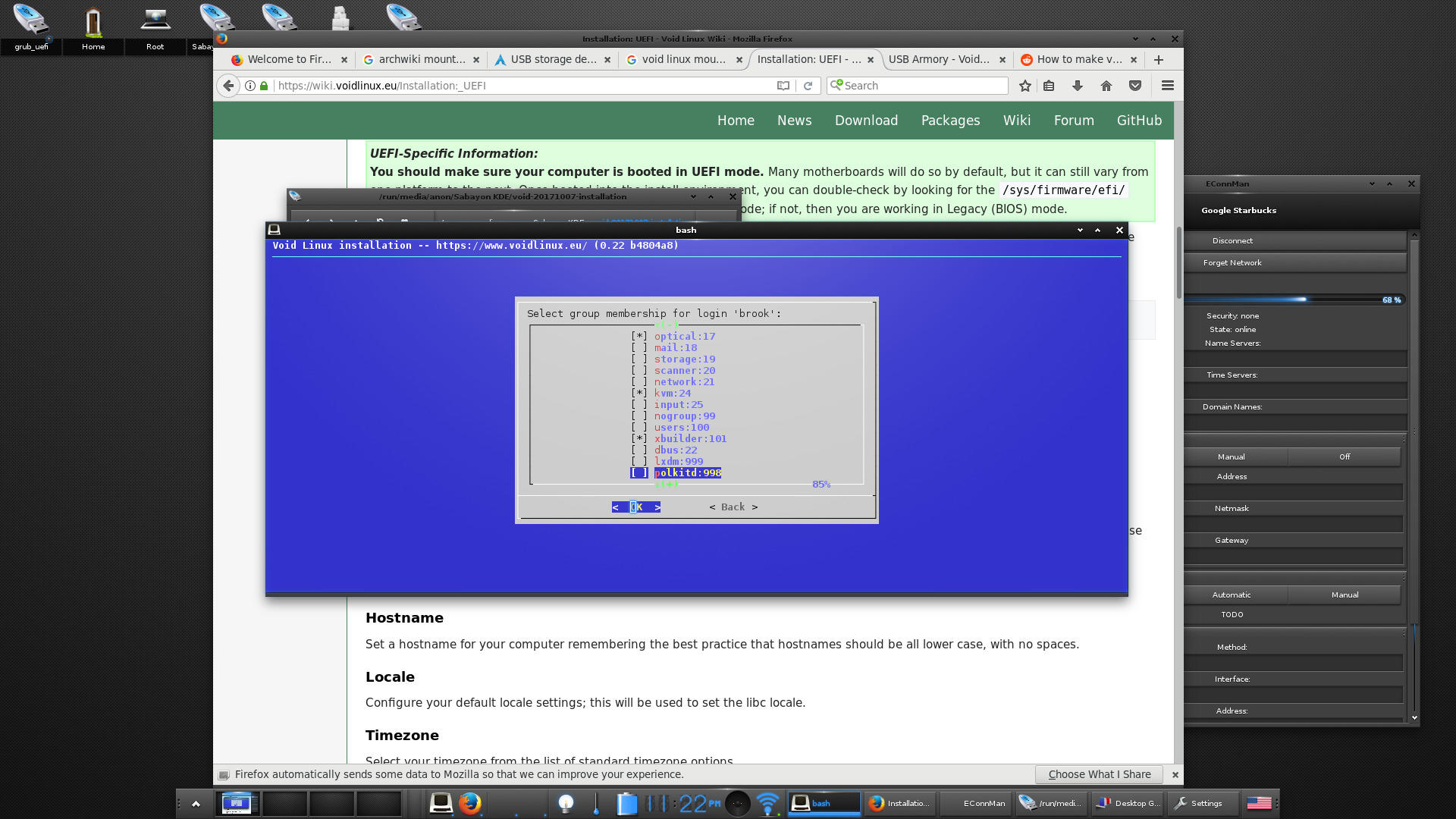Toggle the polkitd:998 group checkbox
The image size is (1456, 819).
tap(640, 473)
